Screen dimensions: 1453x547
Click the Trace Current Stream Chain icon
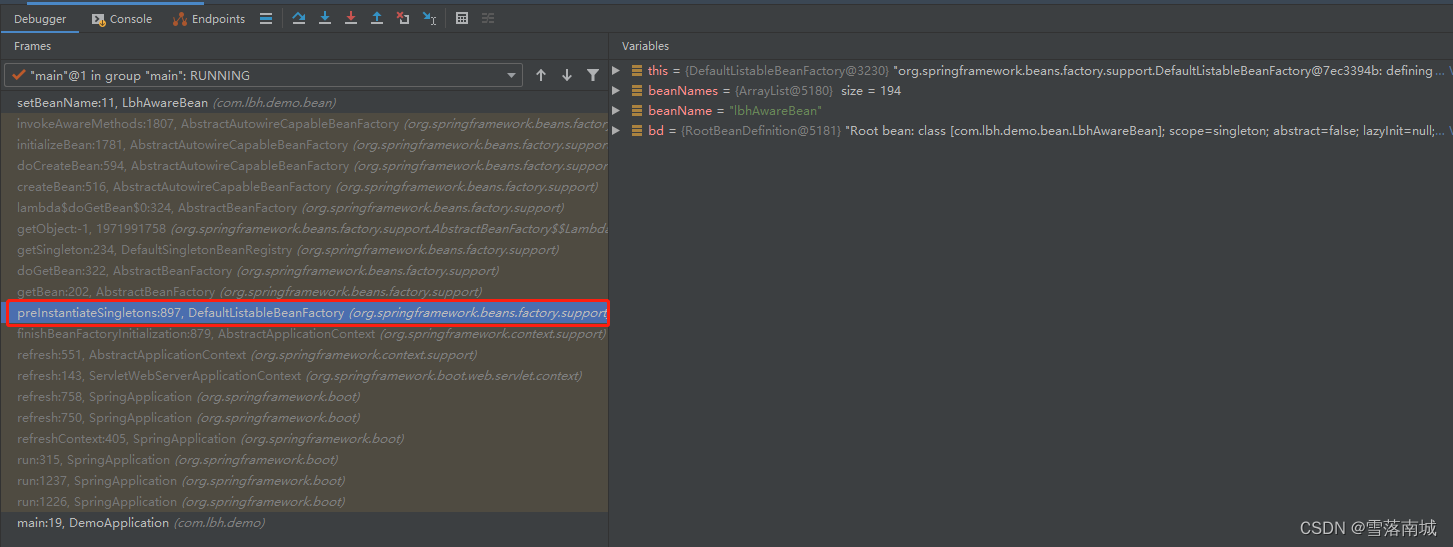pos(488,19)
